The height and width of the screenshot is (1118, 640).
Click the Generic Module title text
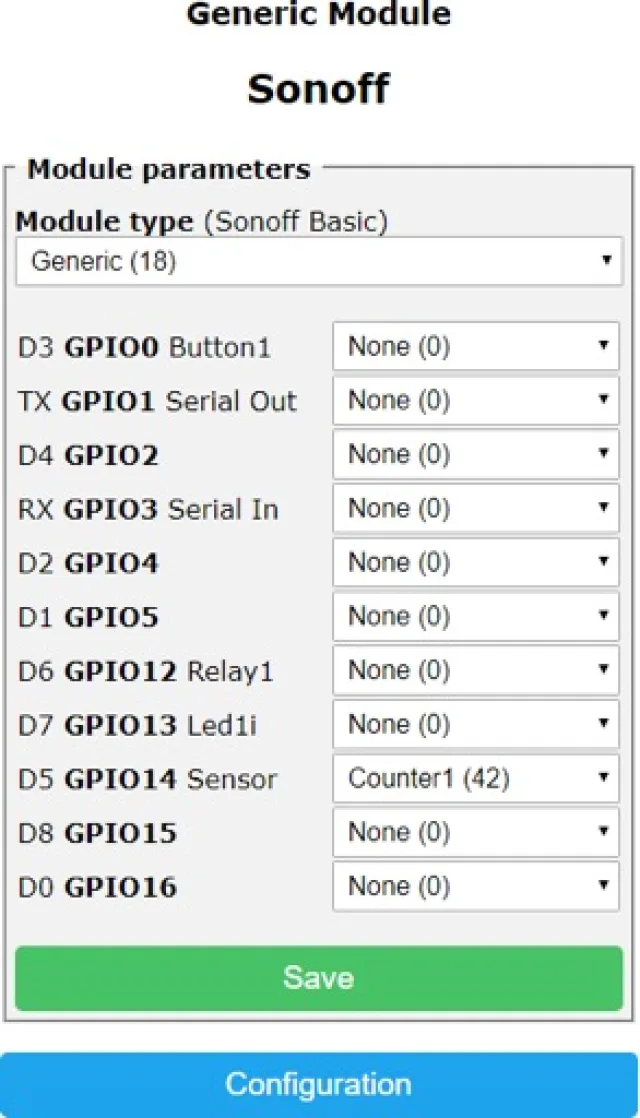tap(318, 15)
